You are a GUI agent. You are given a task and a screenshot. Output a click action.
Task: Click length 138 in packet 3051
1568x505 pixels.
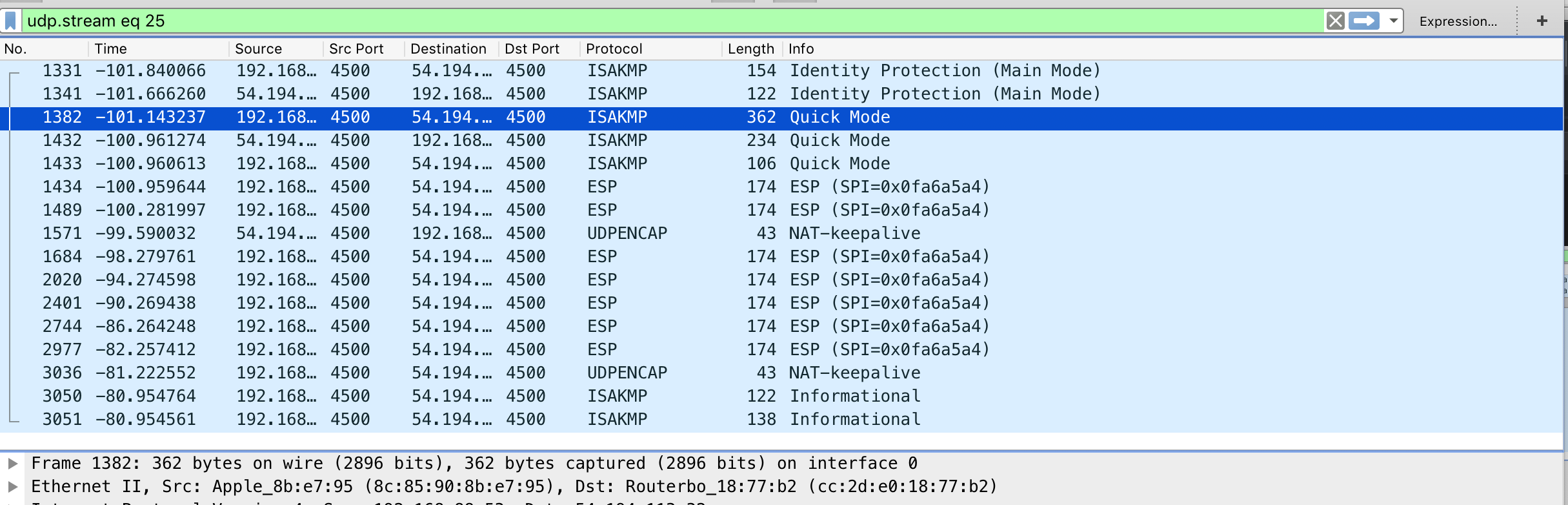pos(761,420)
